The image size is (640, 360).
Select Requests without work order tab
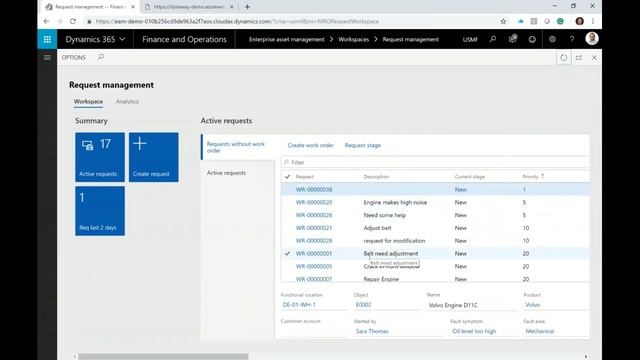point(238,147)
